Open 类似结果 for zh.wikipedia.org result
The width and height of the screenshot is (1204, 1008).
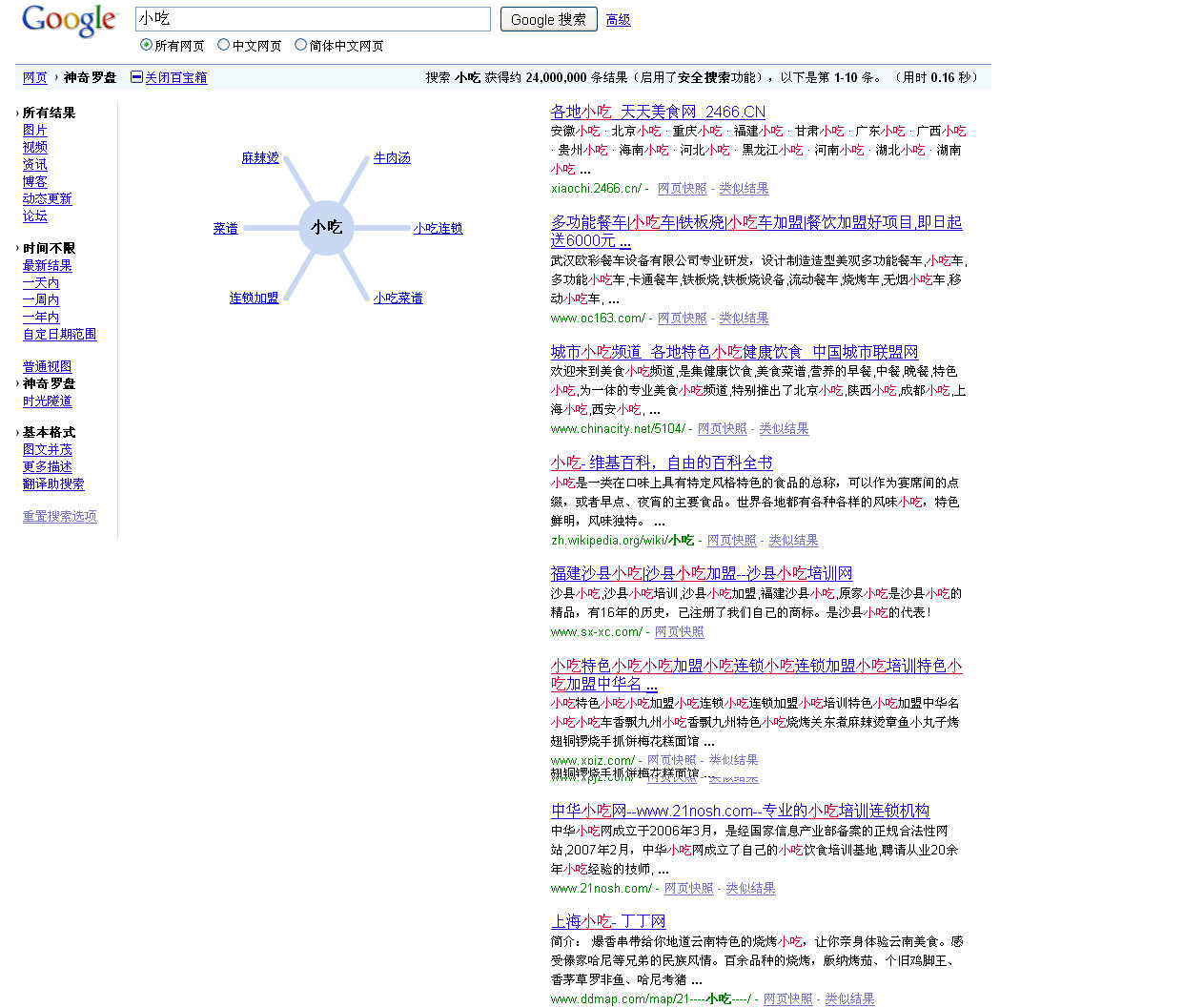tap(793, 541)
